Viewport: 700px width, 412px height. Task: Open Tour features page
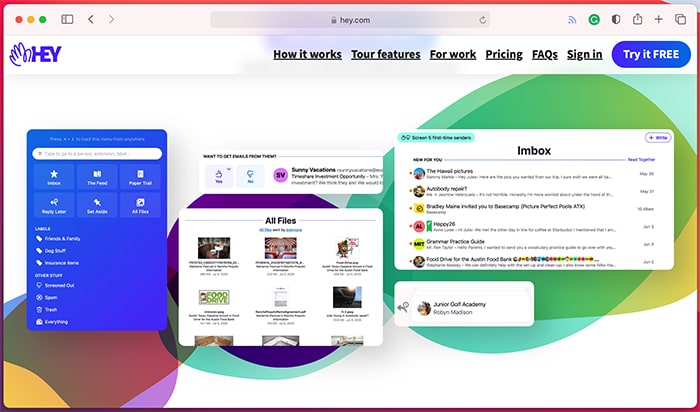point(386,54)
